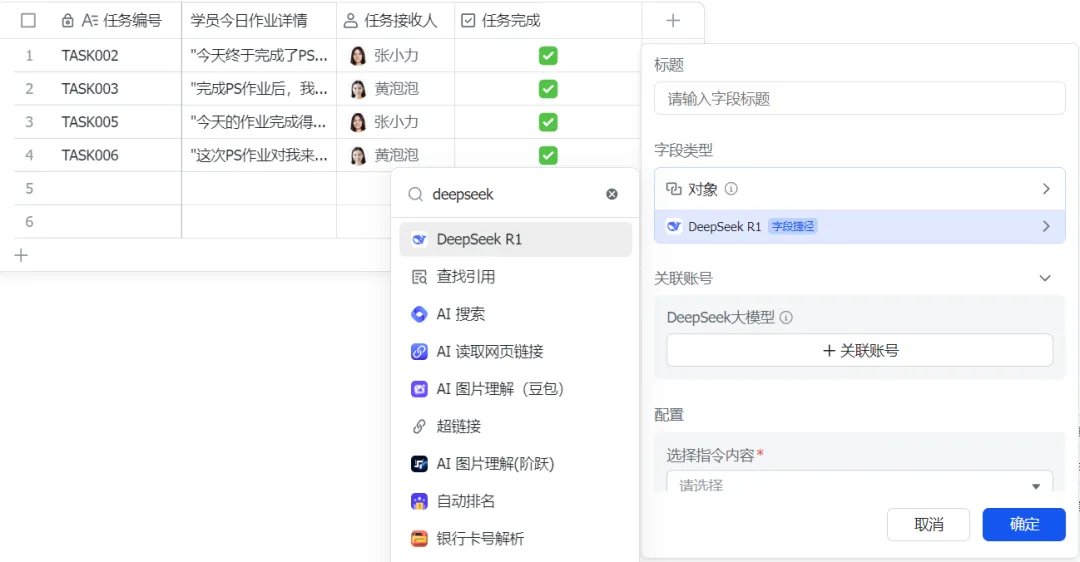Click the info icon next to DeepSeek大模型
The height and width of the screenshot is (562, 1080).
(786, 318)
